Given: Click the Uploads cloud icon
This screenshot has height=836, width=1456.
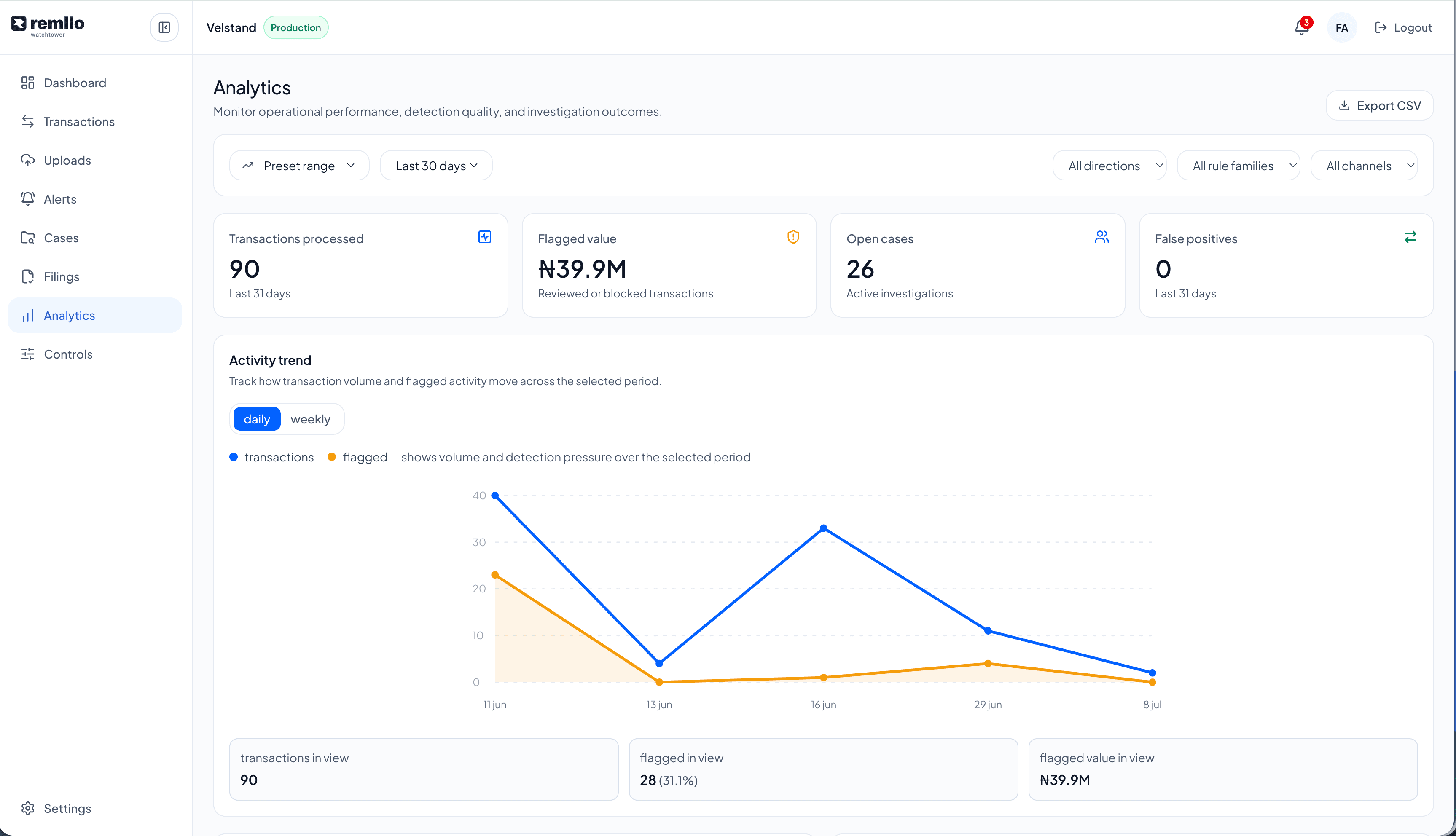Looking at the screenshot, I should (27, 160).
